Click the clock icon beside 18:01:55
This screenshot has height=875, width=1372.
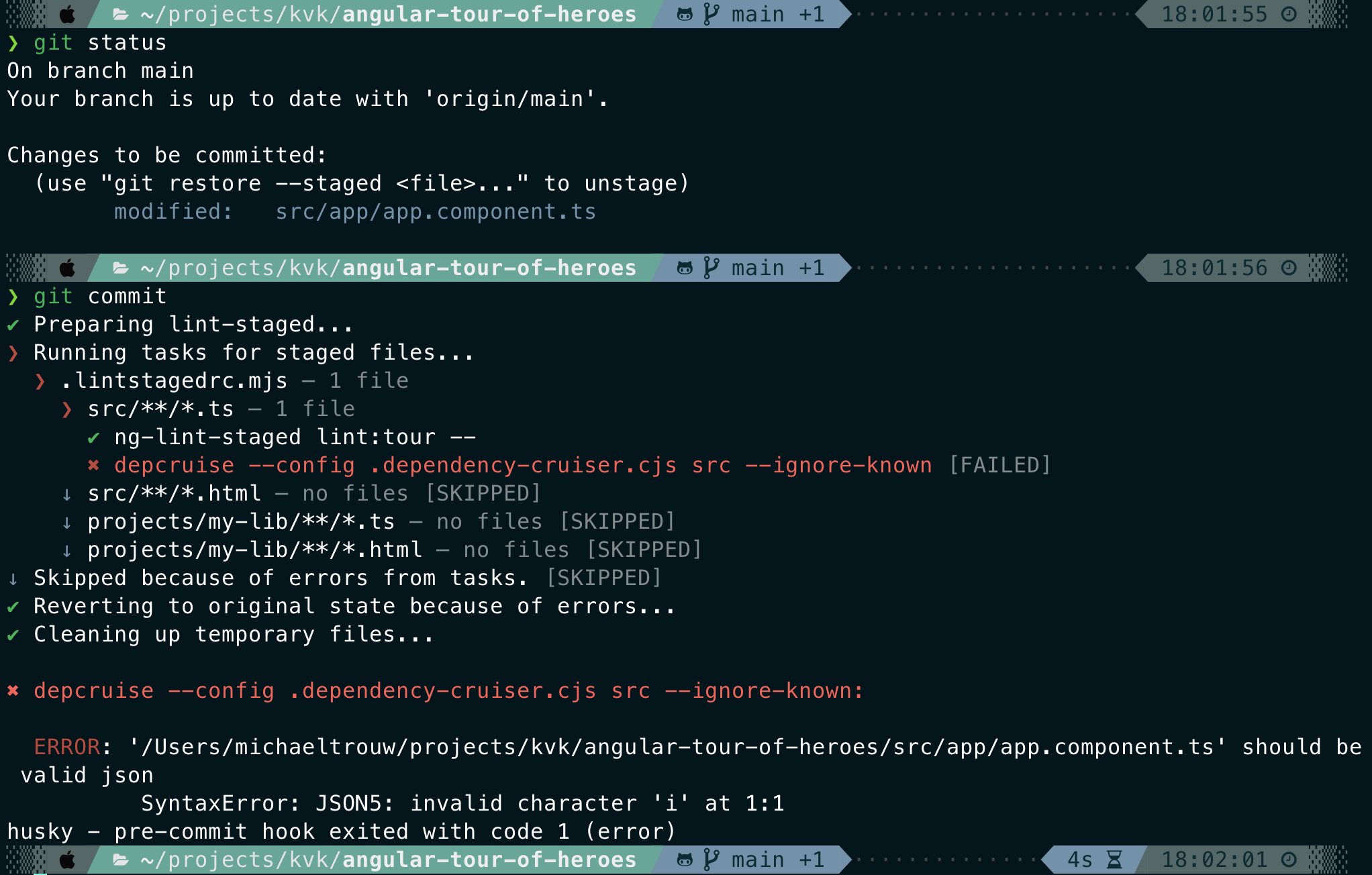pos(1289,14)
